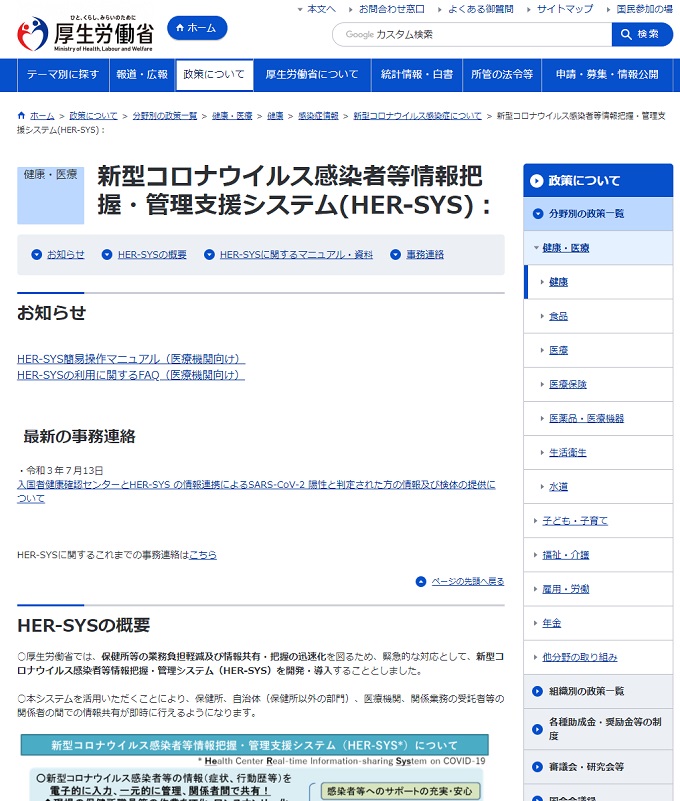Click こちら link for past notices
This screenshot has height=801, width=680.
click(x=203, y=555)
